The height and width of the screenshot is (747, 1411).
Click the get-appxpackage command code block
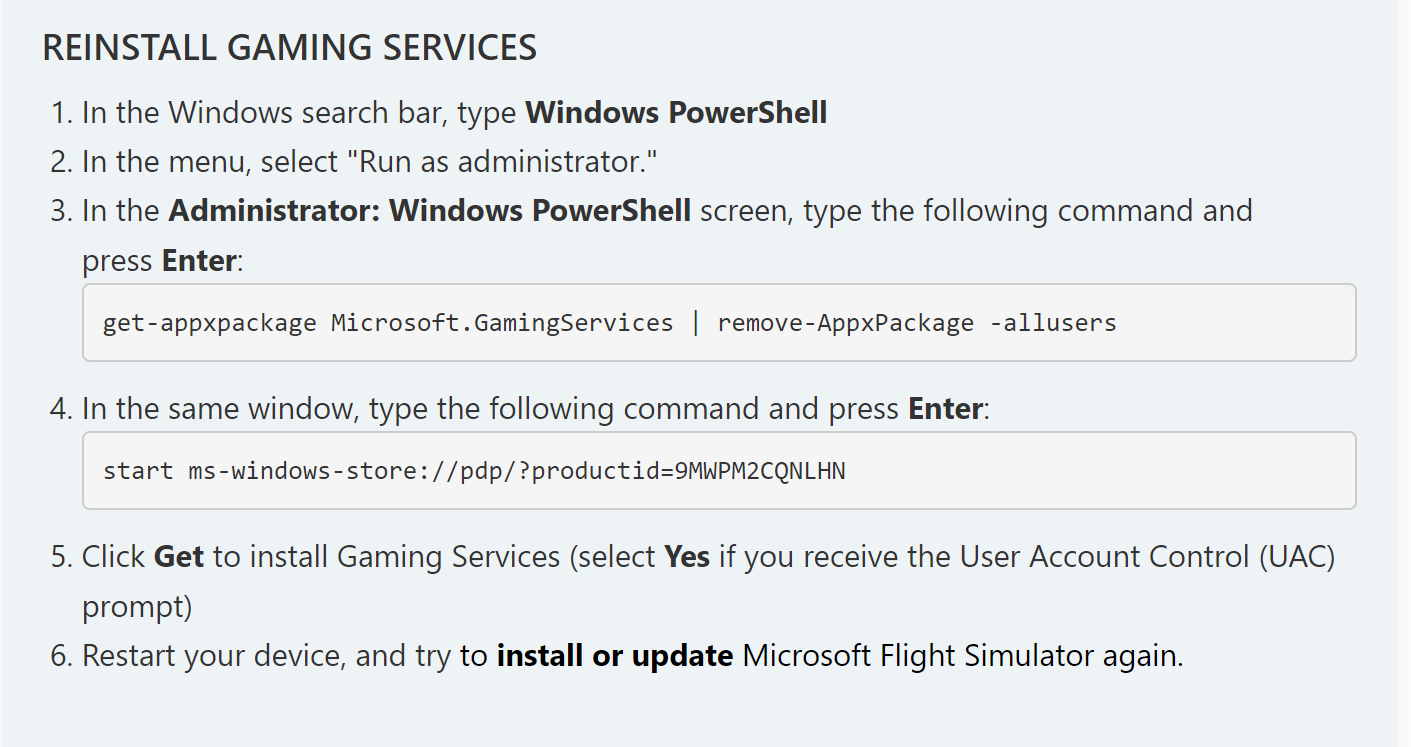point(719,322)
